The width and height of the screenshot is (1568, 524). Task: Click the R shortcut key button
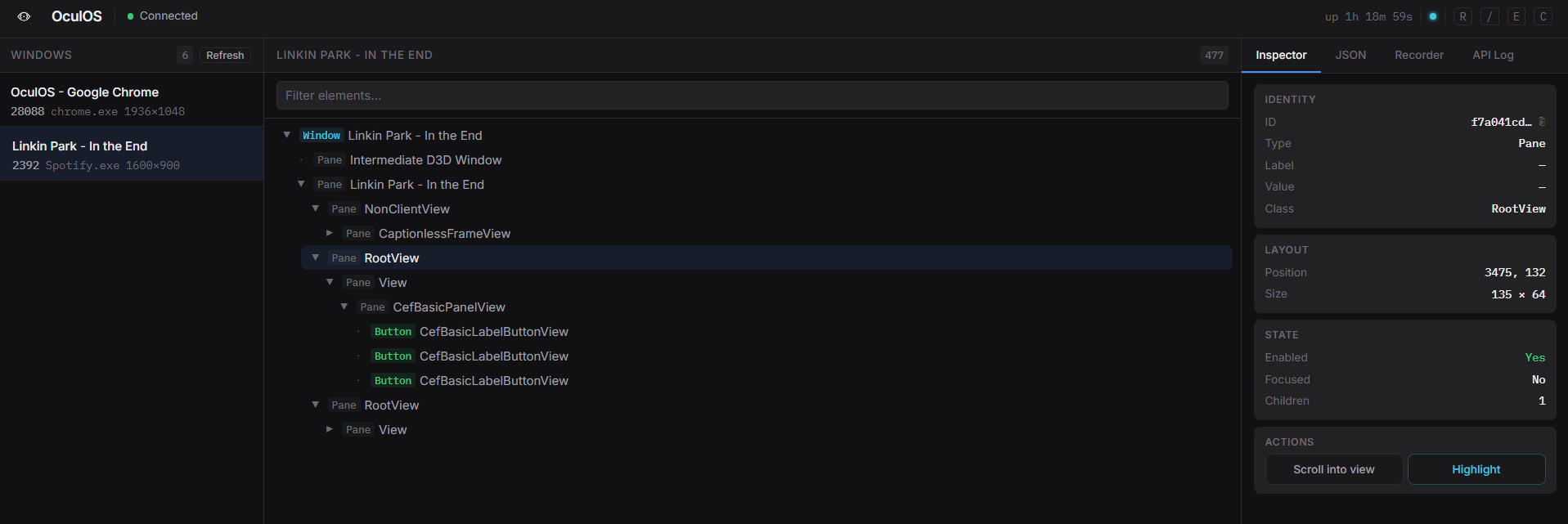point(1463,16)
